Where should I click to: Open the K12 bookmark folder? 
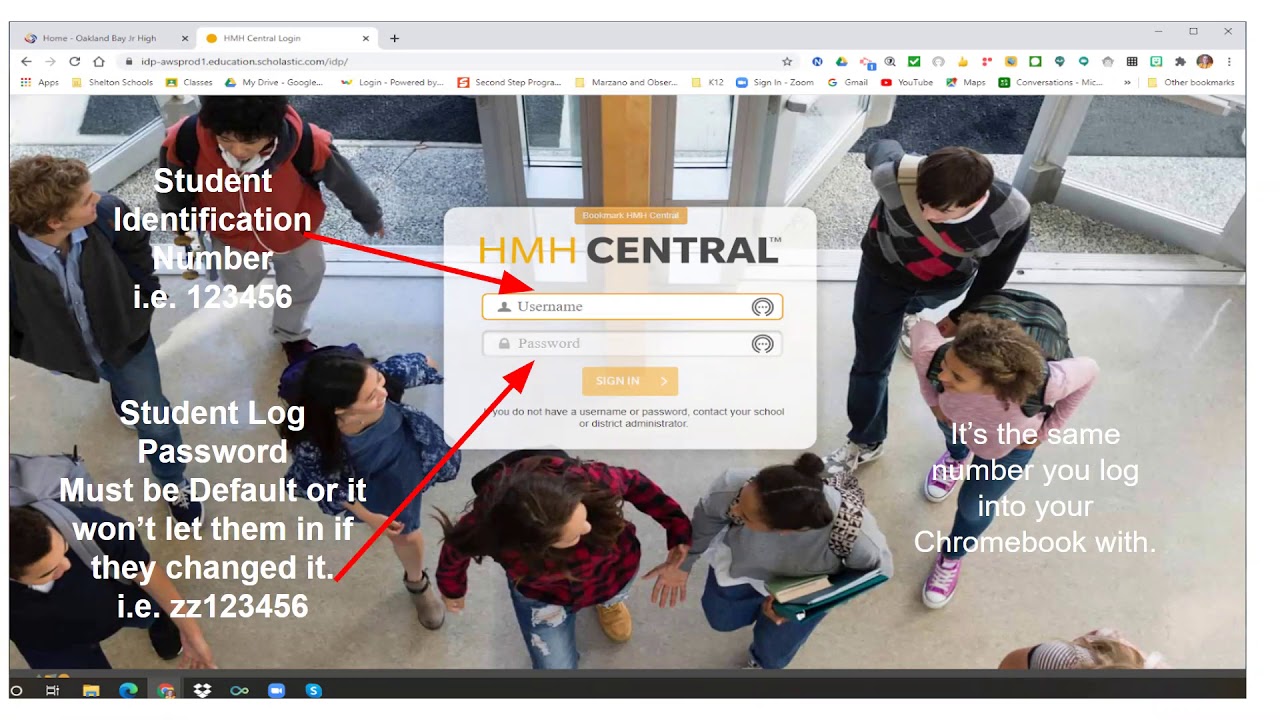pos(708,82)
